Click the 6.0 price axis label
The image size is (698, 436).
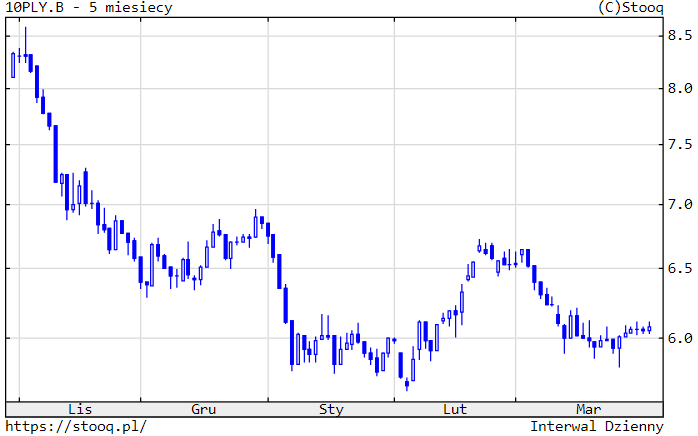681,338
